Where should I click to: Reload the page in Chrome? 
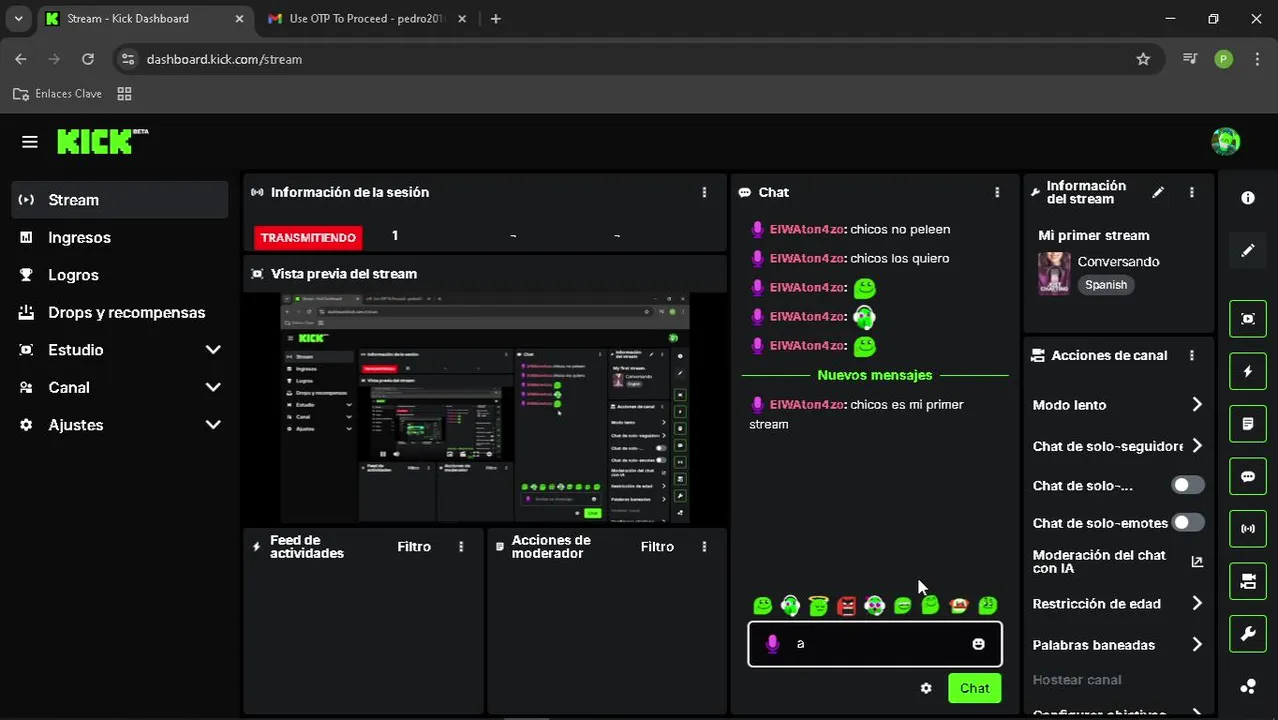coord(88,59)
